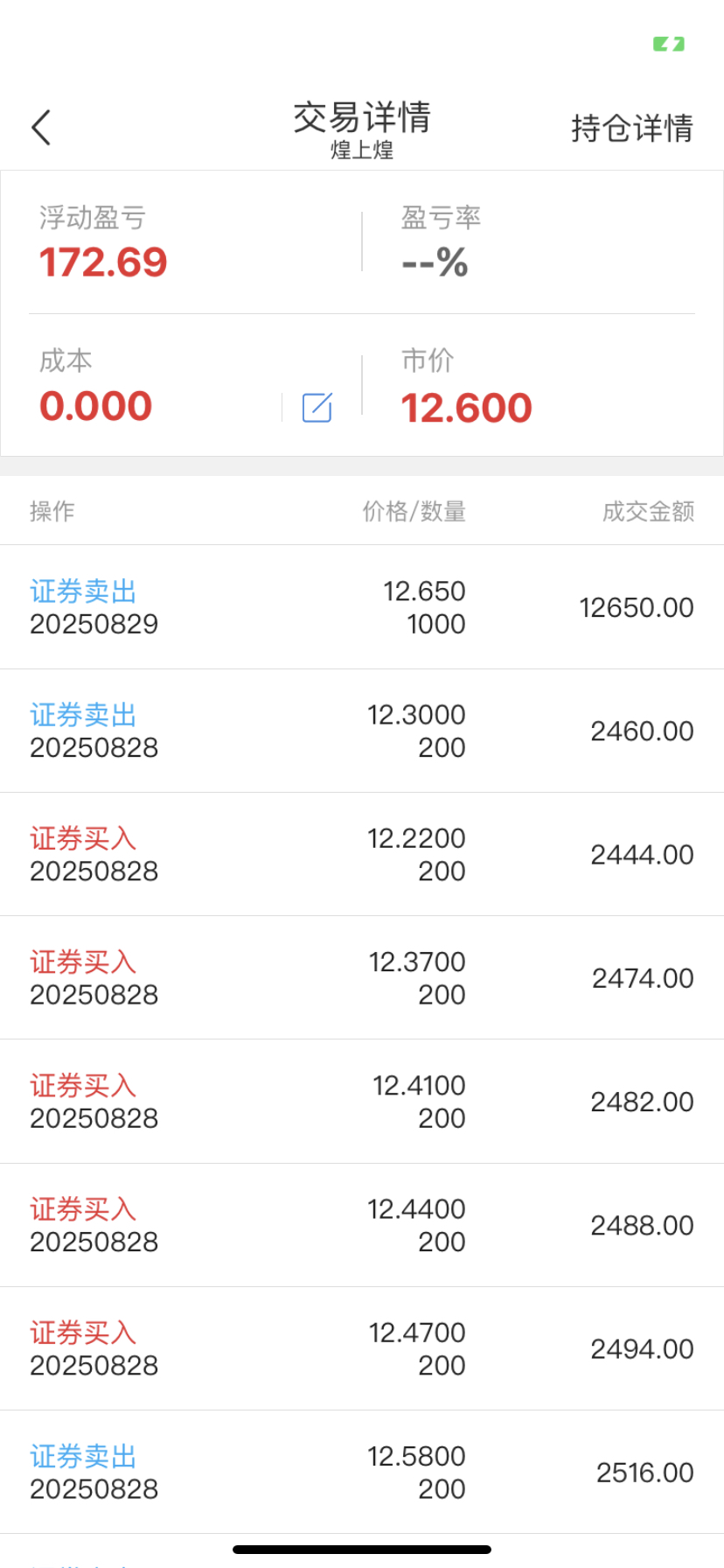Screen dimensions: 724x1568
Task: Open 证券买入 record at price 12.4700
Action: click(x=362, y=1348)
